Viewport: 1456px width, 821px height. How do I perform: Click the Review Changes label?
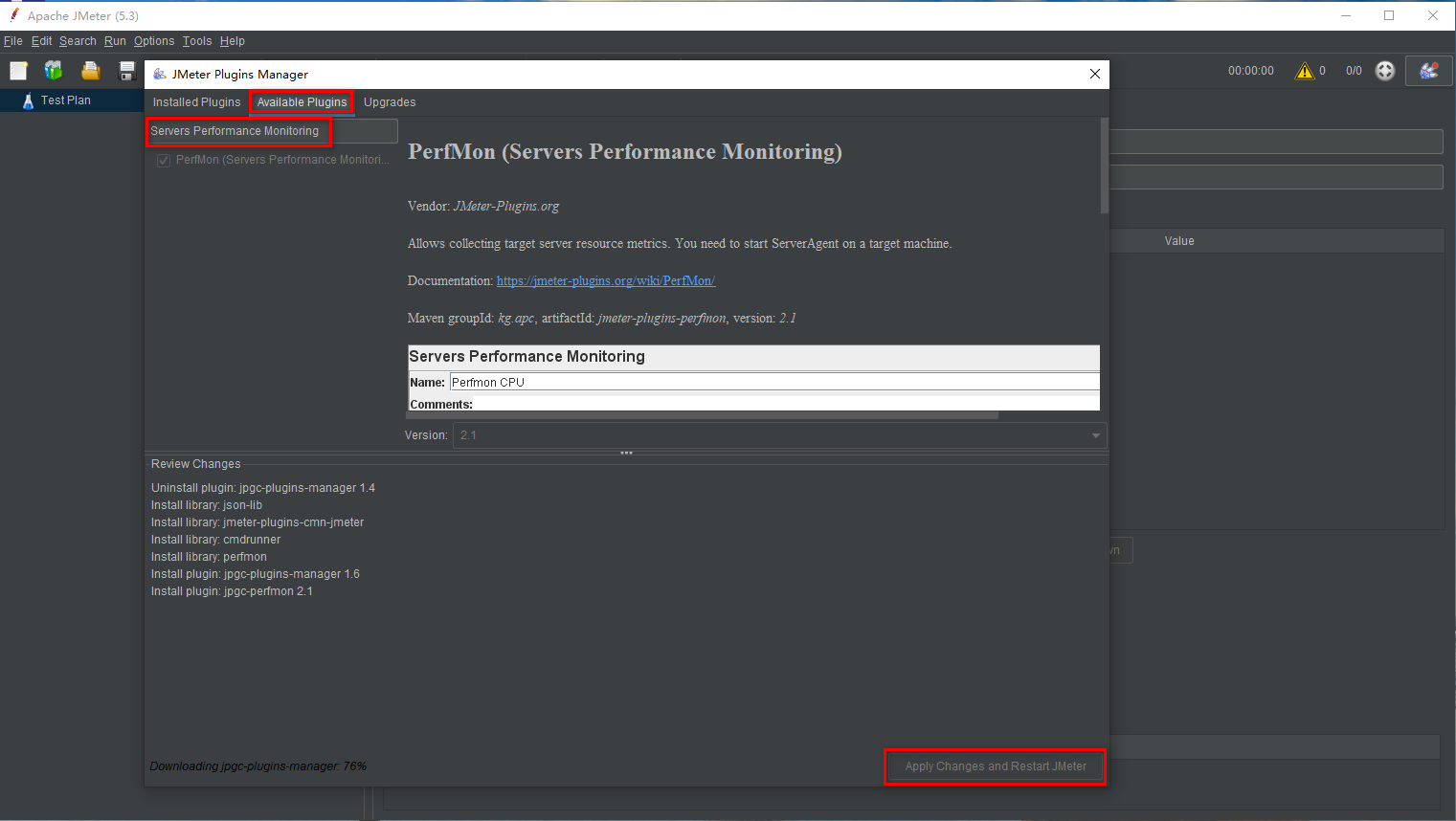196,464
